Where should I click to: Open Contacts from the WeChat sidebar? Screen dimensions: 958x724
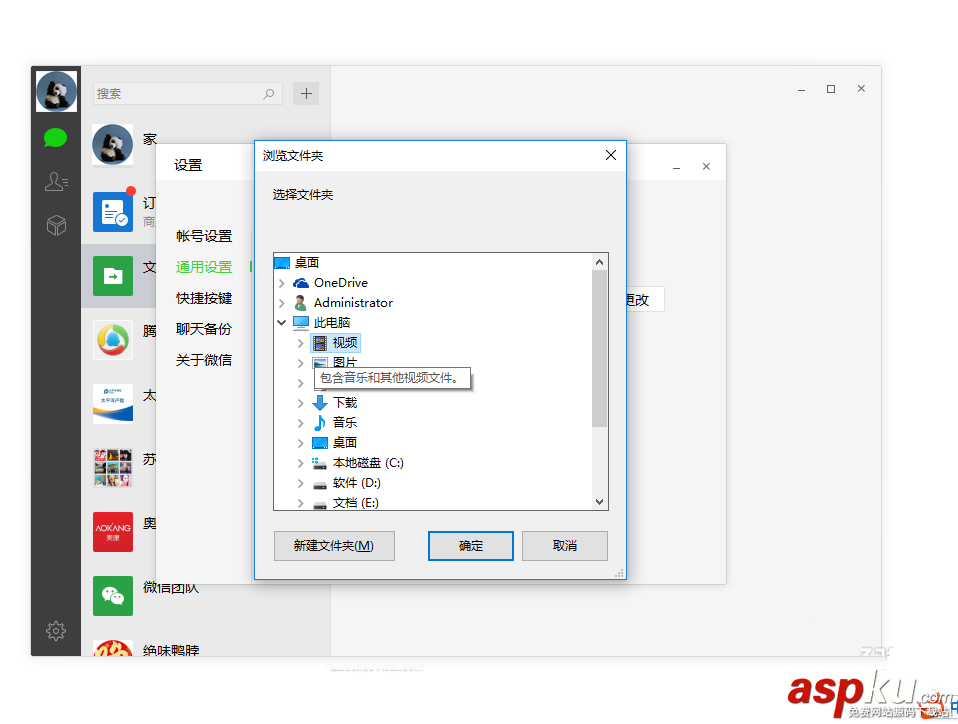tap(55, 181)
